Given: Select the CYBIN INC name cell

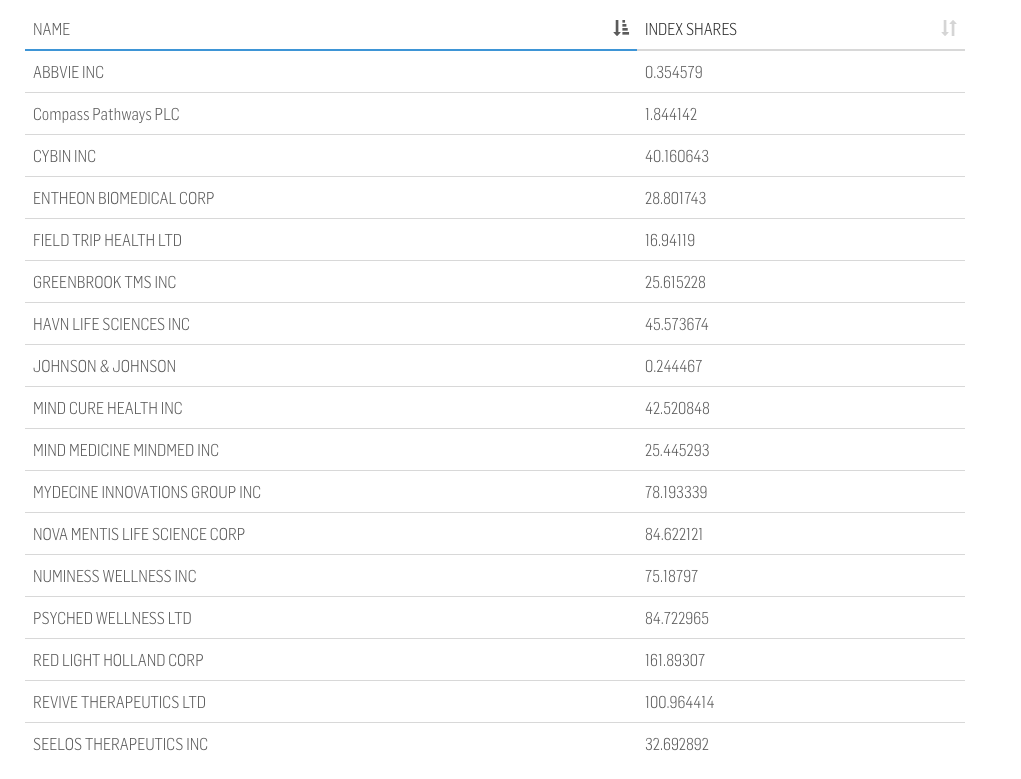Looking at the screenshot, I should tap(64, 156).
